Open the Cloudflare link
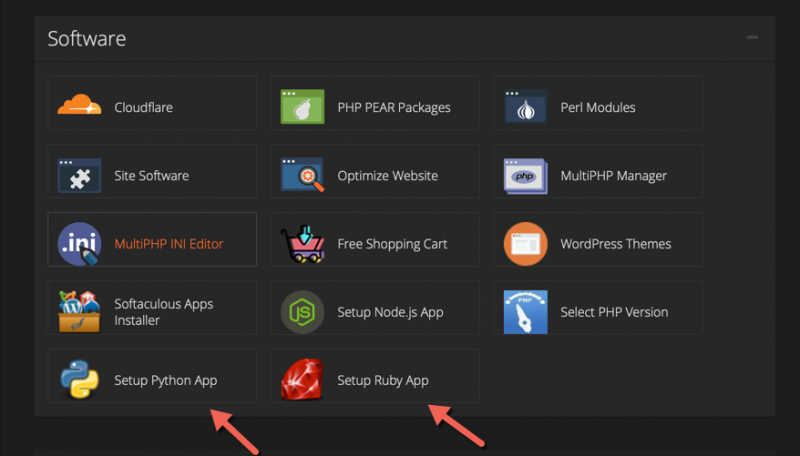This screenshot has width=800, height=456. (143, 108)
